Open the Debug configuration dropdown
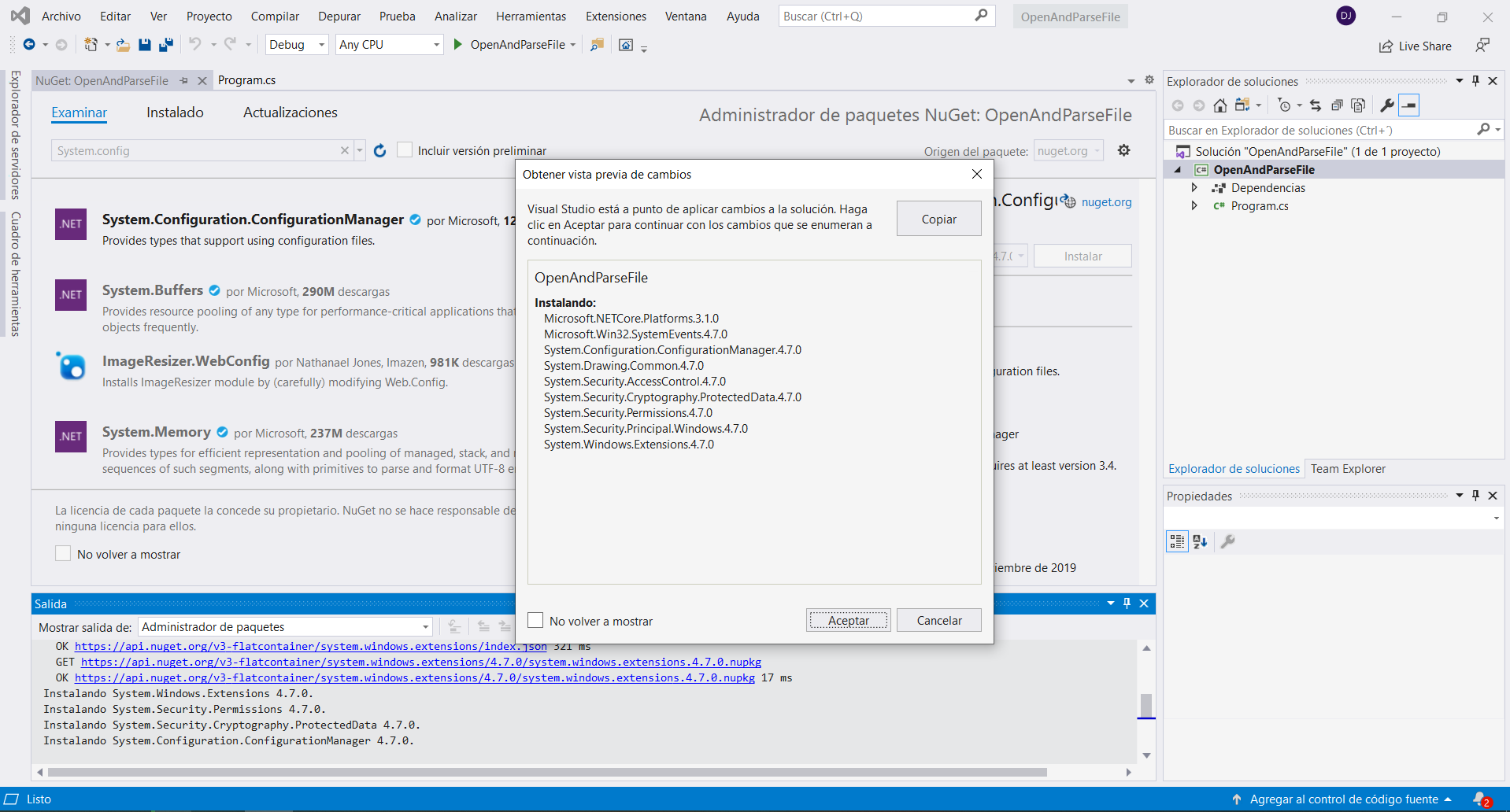 (297, 45)
